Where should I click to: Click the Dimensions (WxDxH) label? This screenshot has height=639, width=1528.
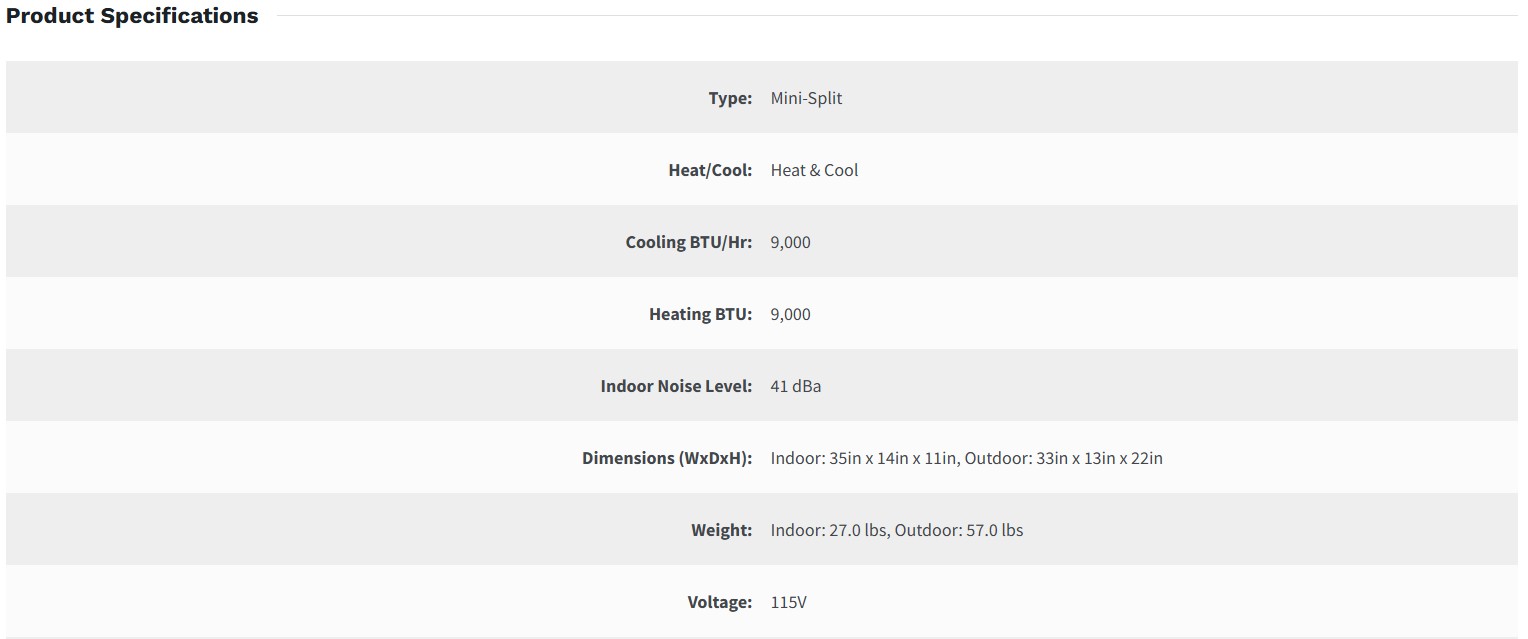(x=667, y=458)
